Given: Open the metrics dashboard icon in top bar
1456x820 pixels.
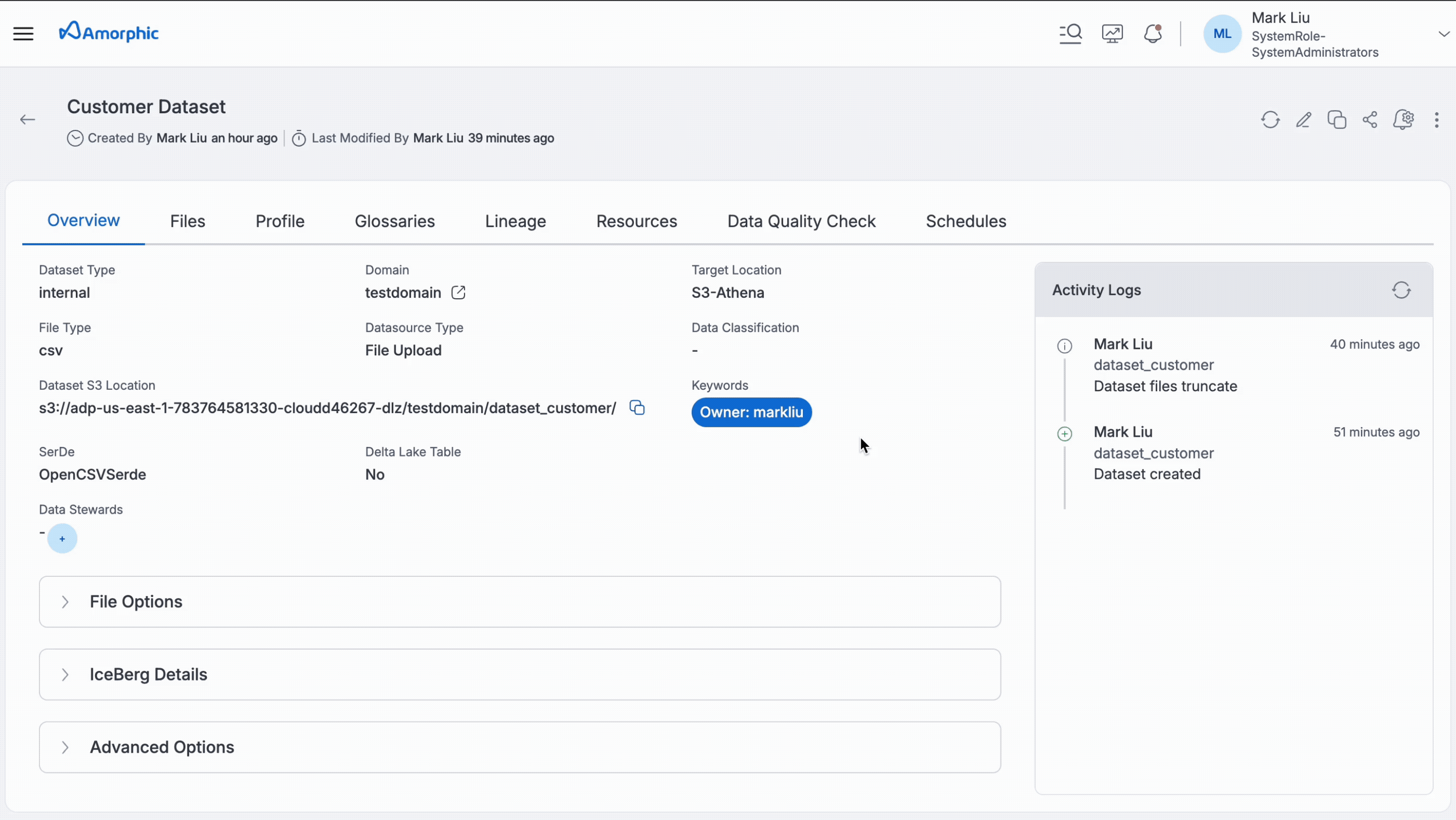Looking at the screenshot, I should 1112,33.
